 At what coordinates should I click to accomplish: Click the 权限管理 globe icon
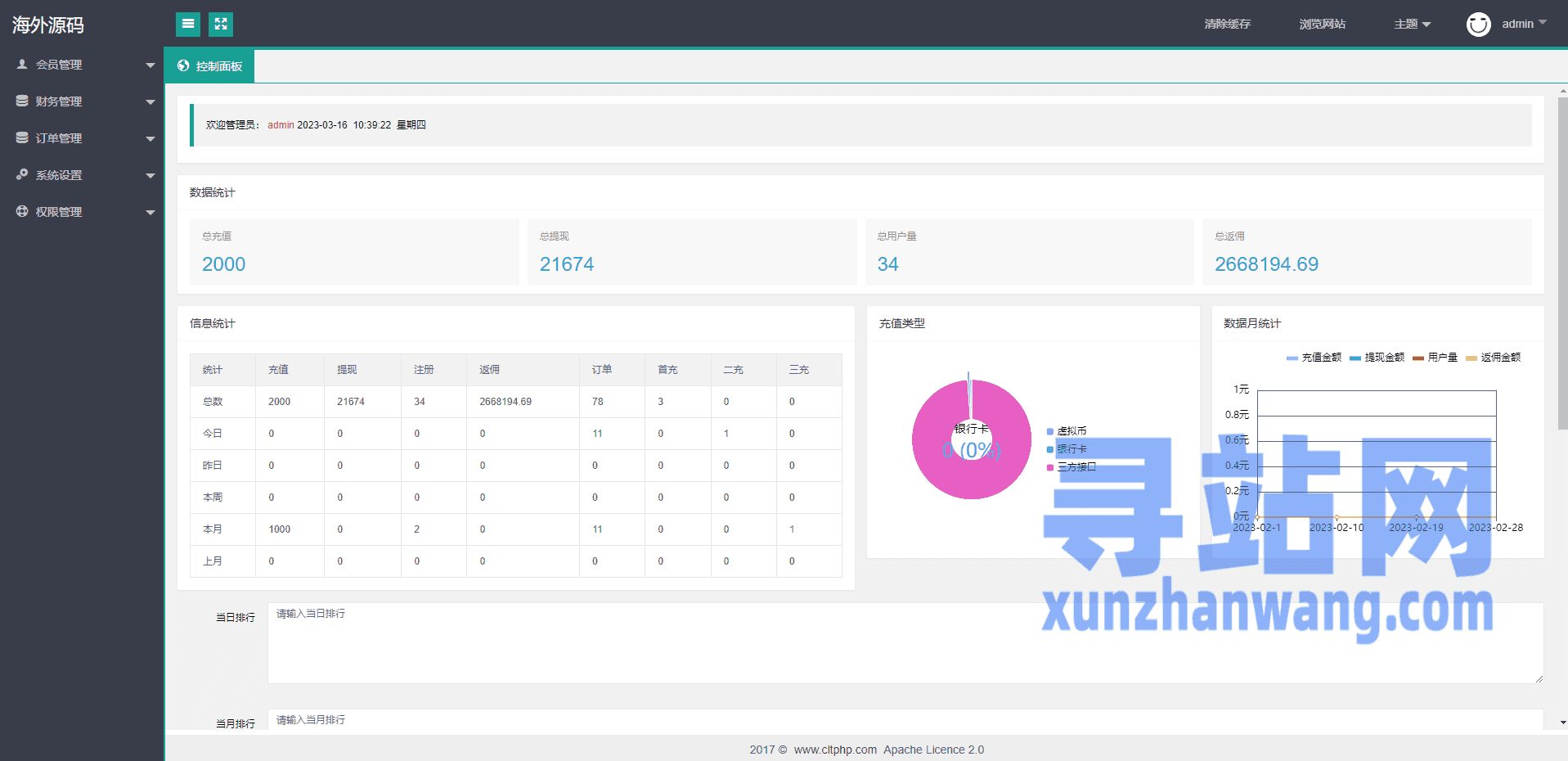point(22,211)
